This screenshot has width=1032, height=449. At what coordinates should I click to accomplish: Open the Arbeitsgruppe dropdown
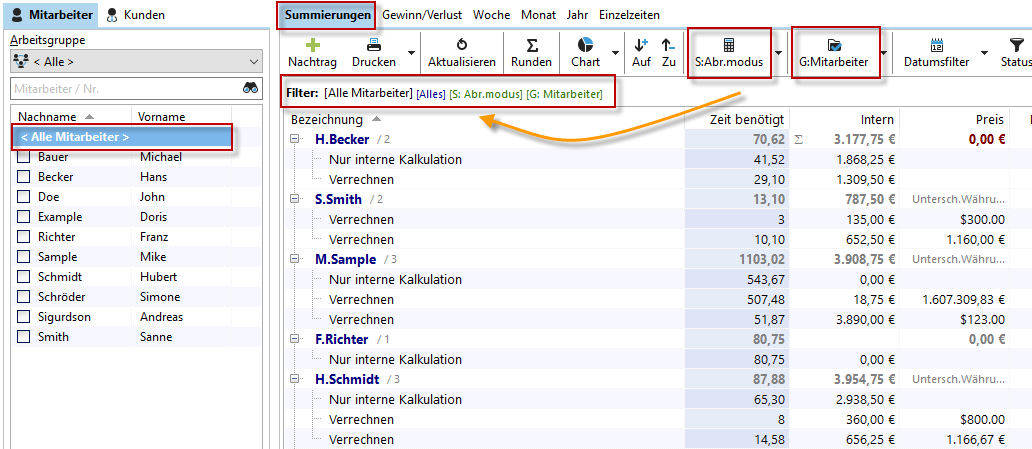135,61
